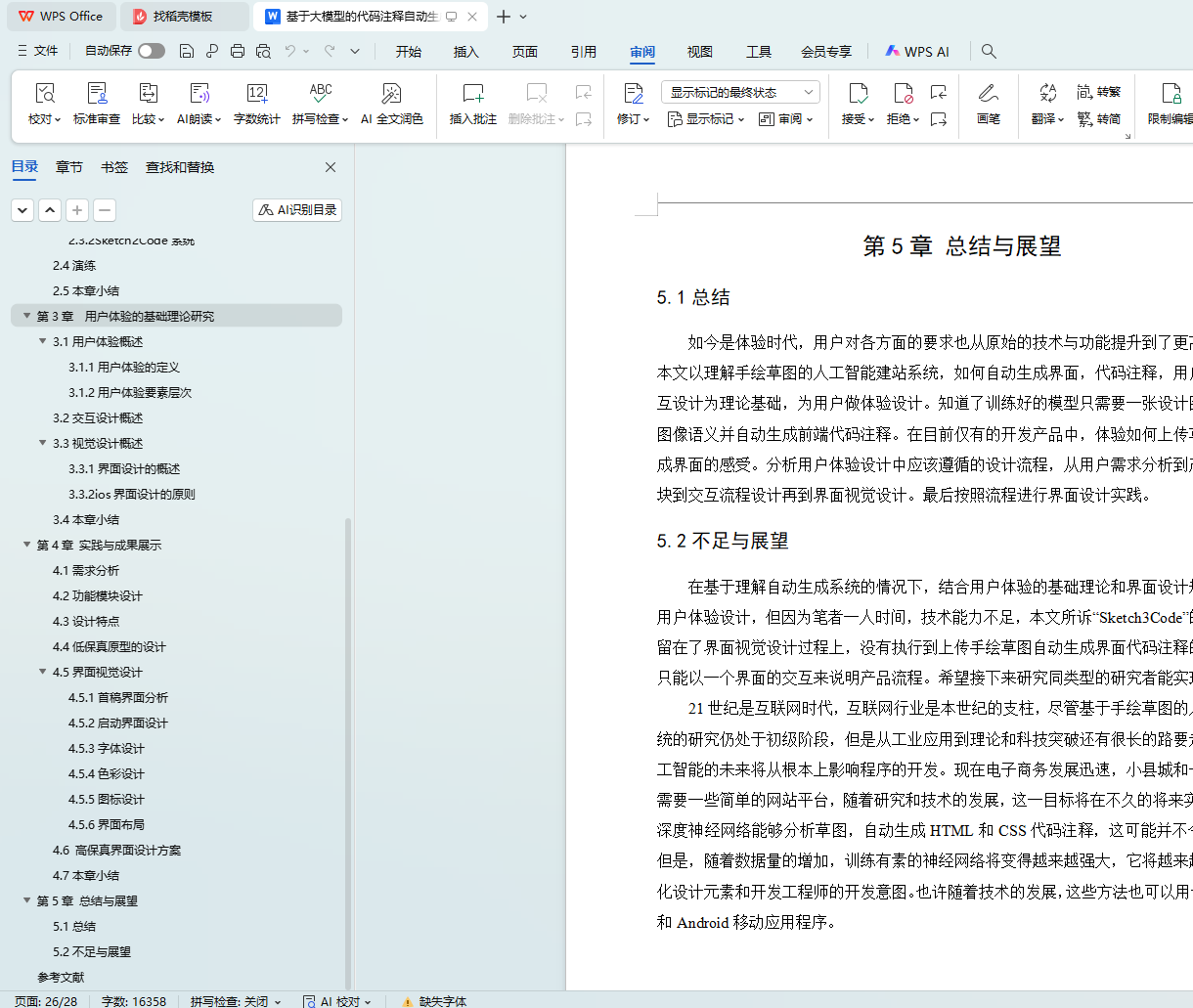Open 标准审查 standard review
Image resolution: width=1193 pixels, height=1008 pixels.
(x=97, y=103)
